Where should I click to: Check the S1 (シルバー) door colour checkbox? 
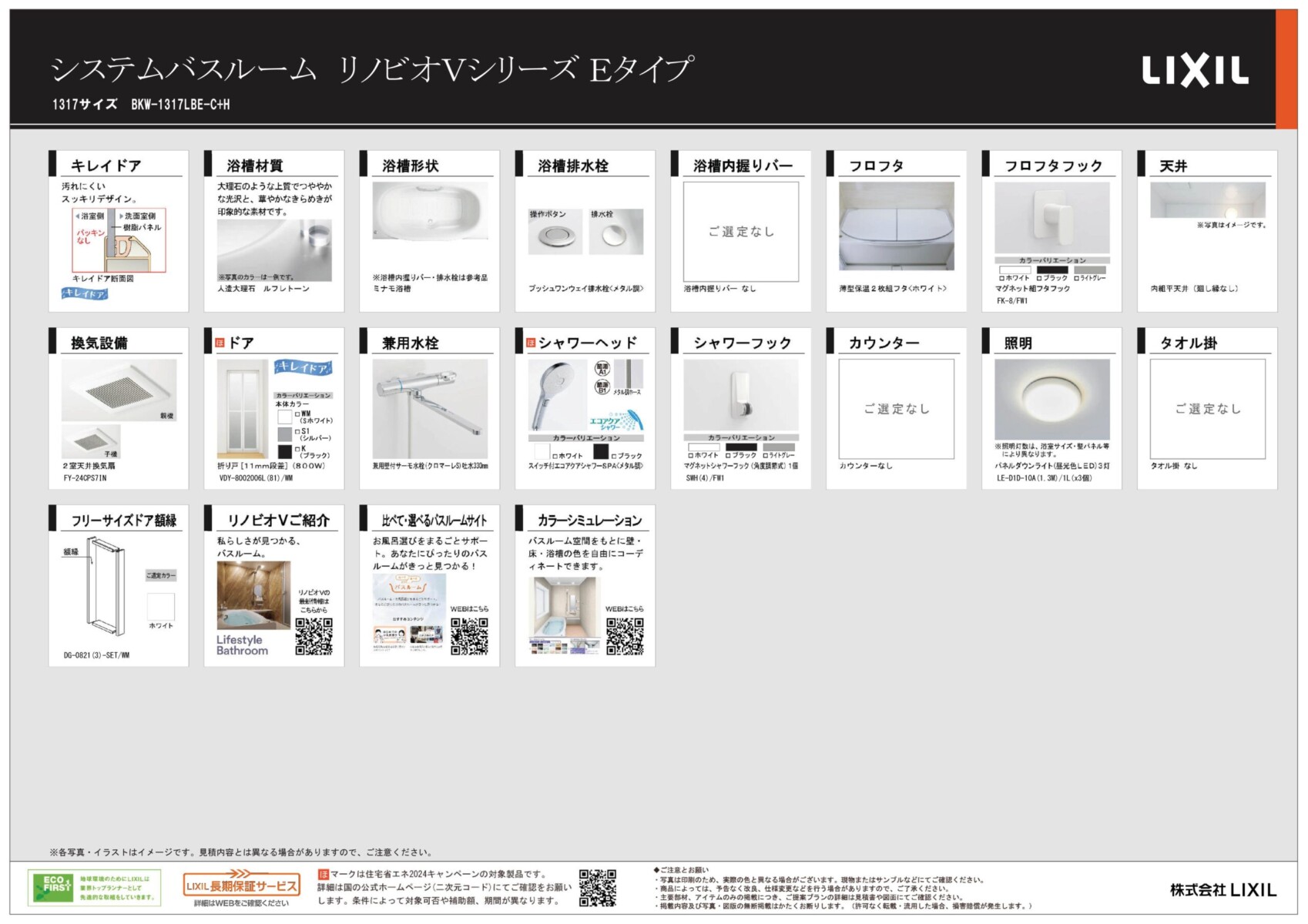tap(297, 432)
